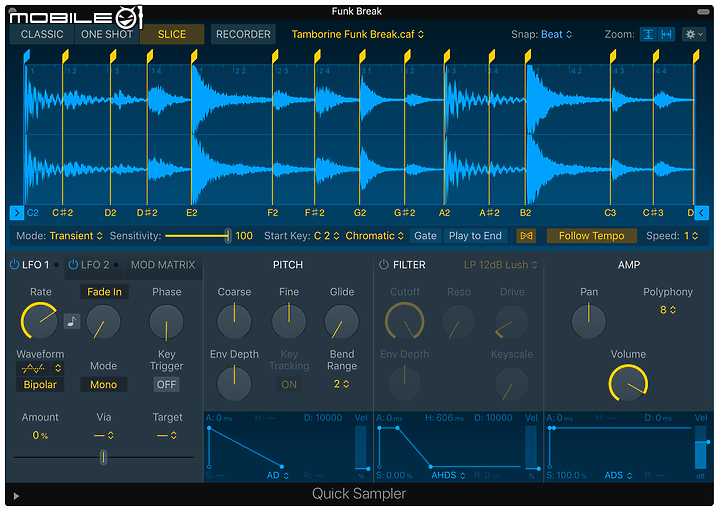Image resolution: width=719 pixels, height=511 pixels.
Task: Click the horizontal zoom icon
Action: pos(666,34)
